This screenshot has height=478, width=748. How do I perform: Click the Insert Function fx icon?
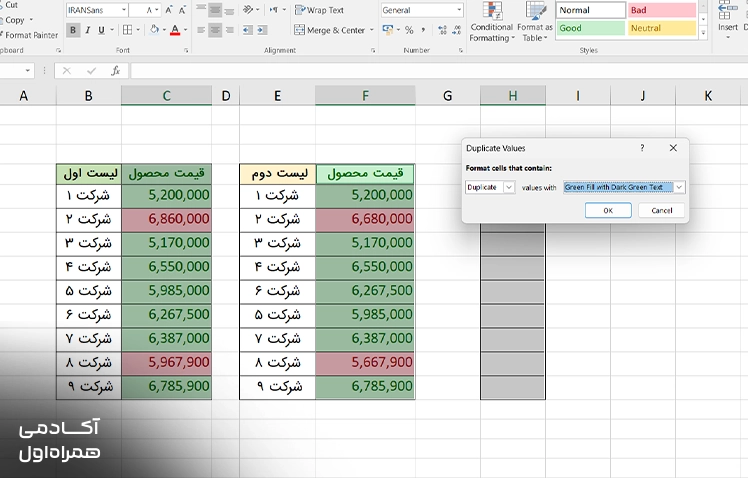(x=115, y=71)
